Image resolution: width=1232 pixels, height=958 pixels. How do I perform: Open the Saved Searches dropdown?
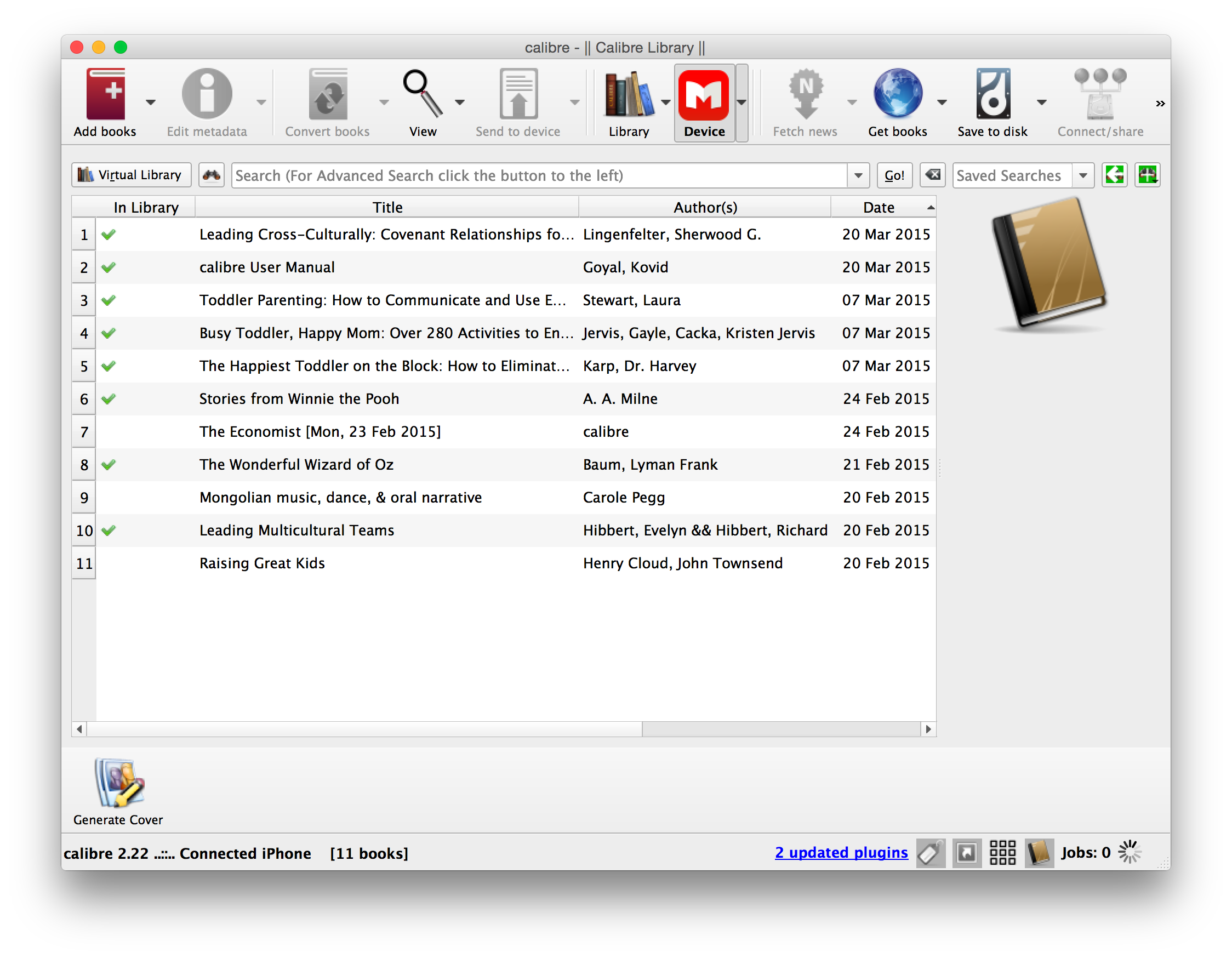pyautogui.click(x=1082, y=175)
